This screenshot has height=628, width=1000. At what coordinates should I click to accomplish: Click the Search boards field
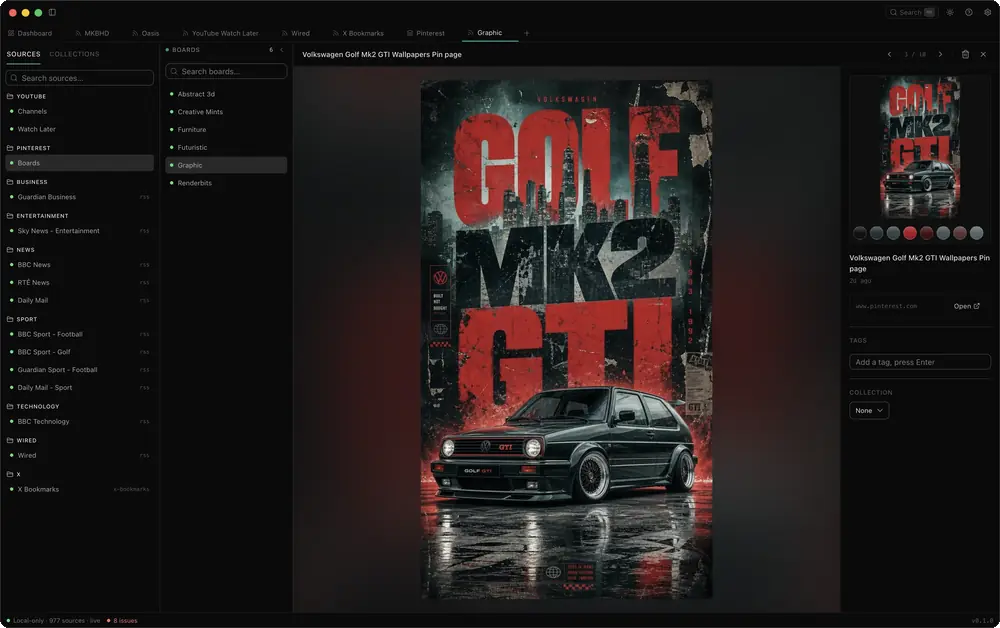[x=226, y=71]
